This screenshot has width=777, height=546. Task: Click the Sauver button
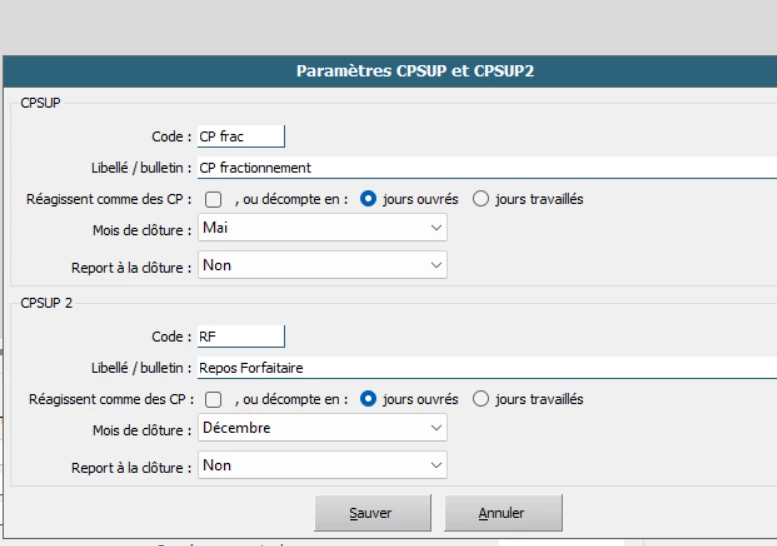point(372,513)
